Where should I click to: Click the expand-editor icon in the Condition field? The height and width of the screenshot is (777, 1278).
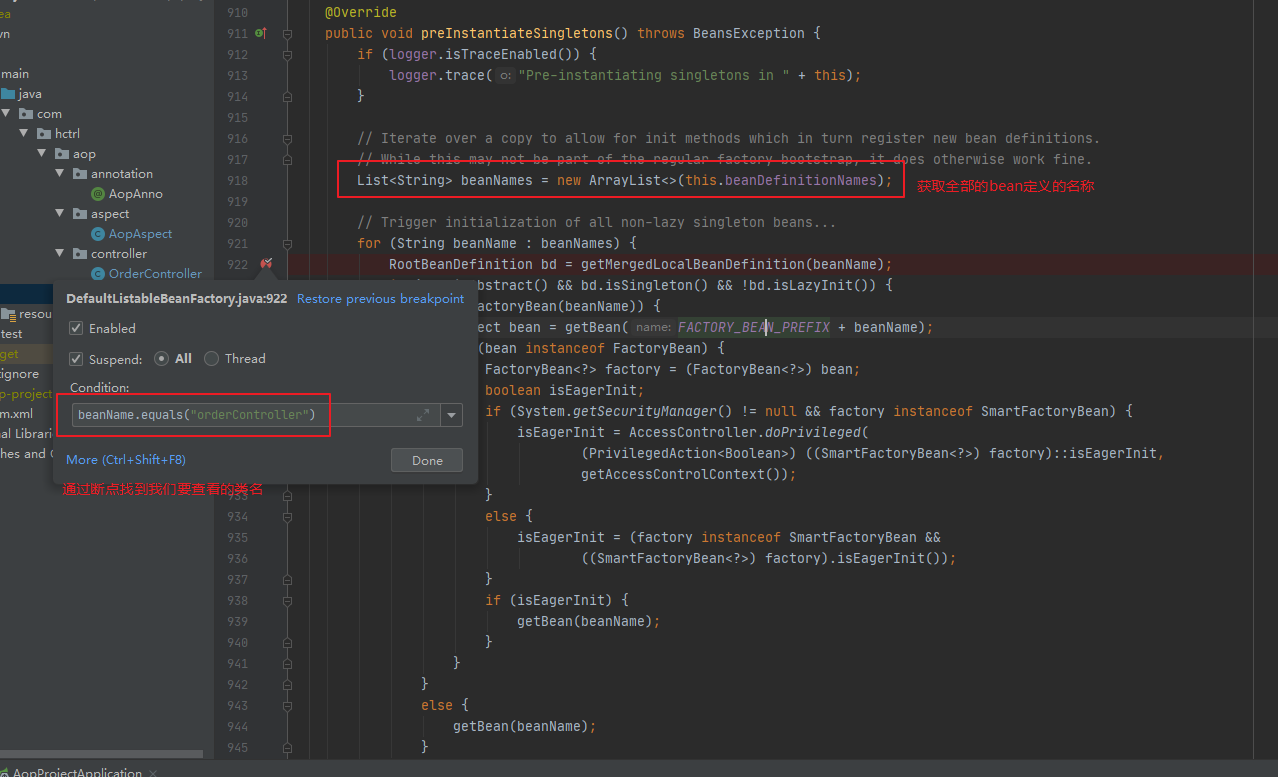[x=423, y=415]
